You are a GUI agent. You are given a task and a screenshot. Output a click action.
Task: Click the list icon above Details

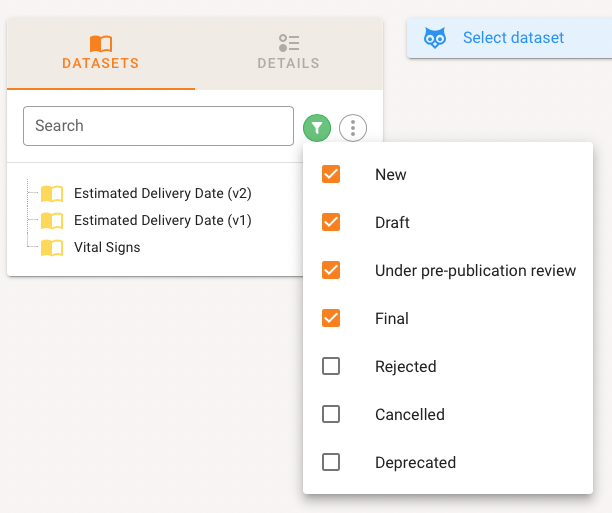point(289,43)
